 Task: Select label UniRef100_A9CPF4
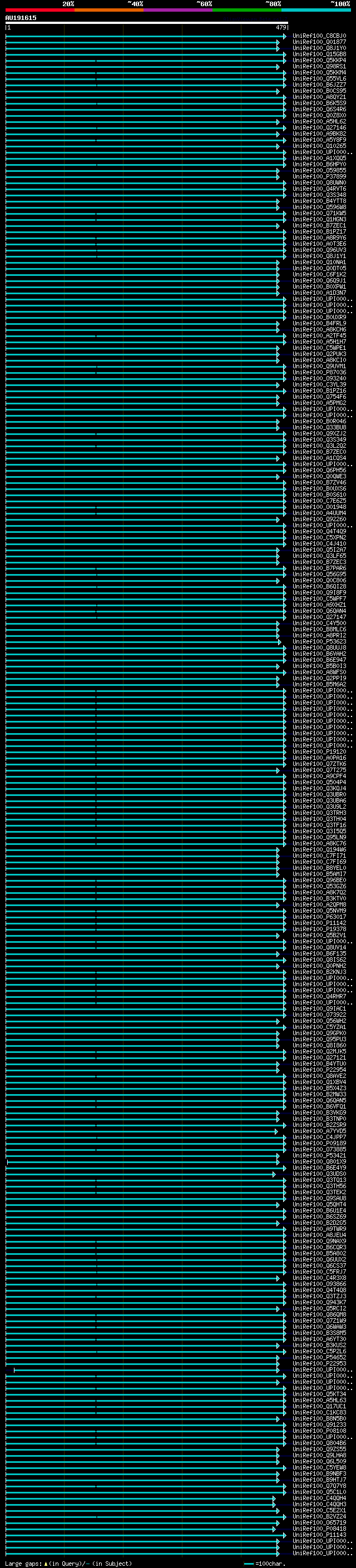tap(319, 776)
